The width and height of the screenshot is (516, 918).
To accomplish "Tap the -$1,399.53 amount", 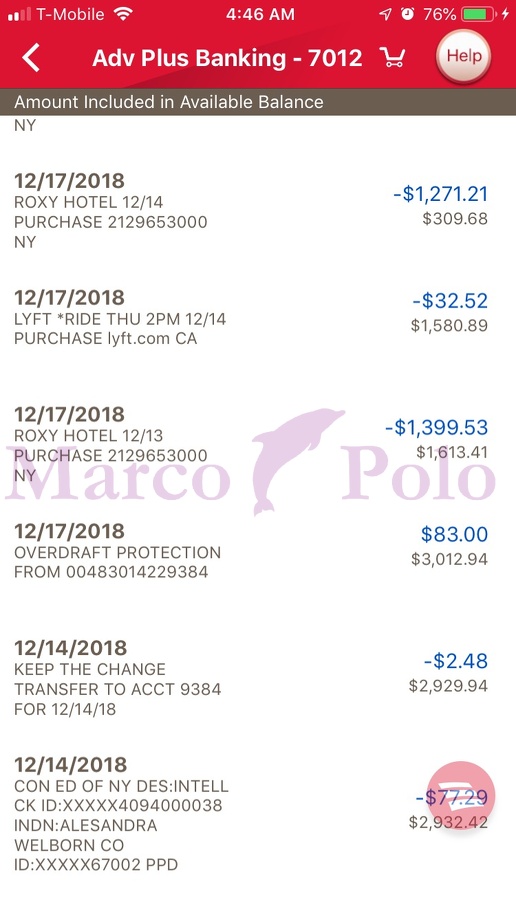I will [x=436, y=427].
